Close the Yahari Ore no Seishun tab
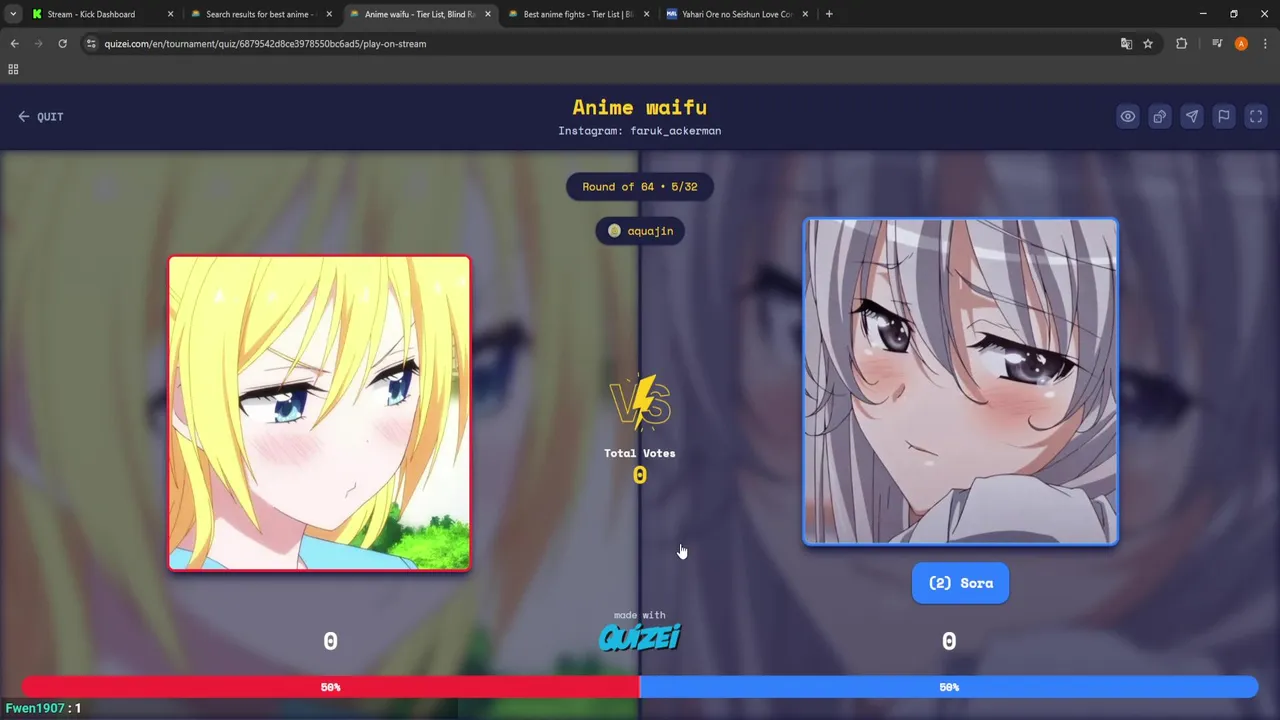Screen dimensions: 1280x720 click(x=805, y=14)
